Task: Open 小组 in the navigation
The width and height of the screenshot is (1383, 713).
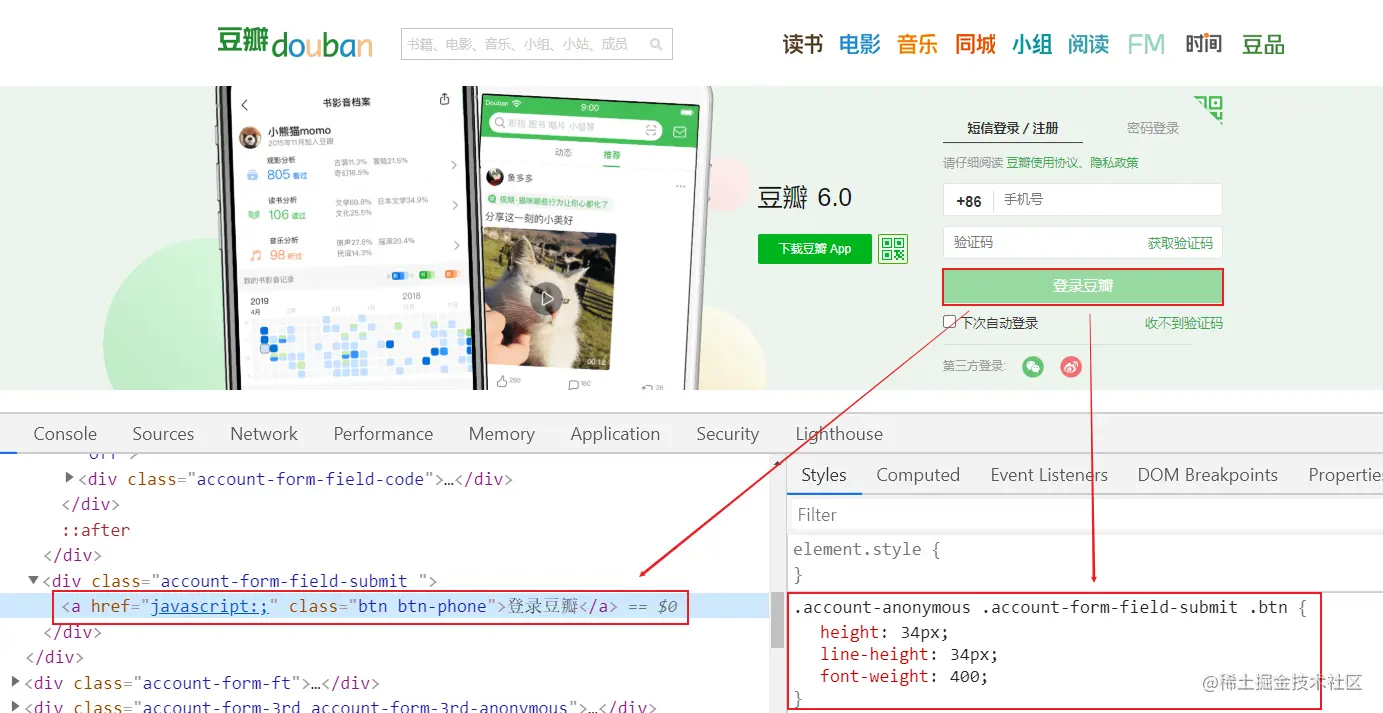Action: 1032,44
